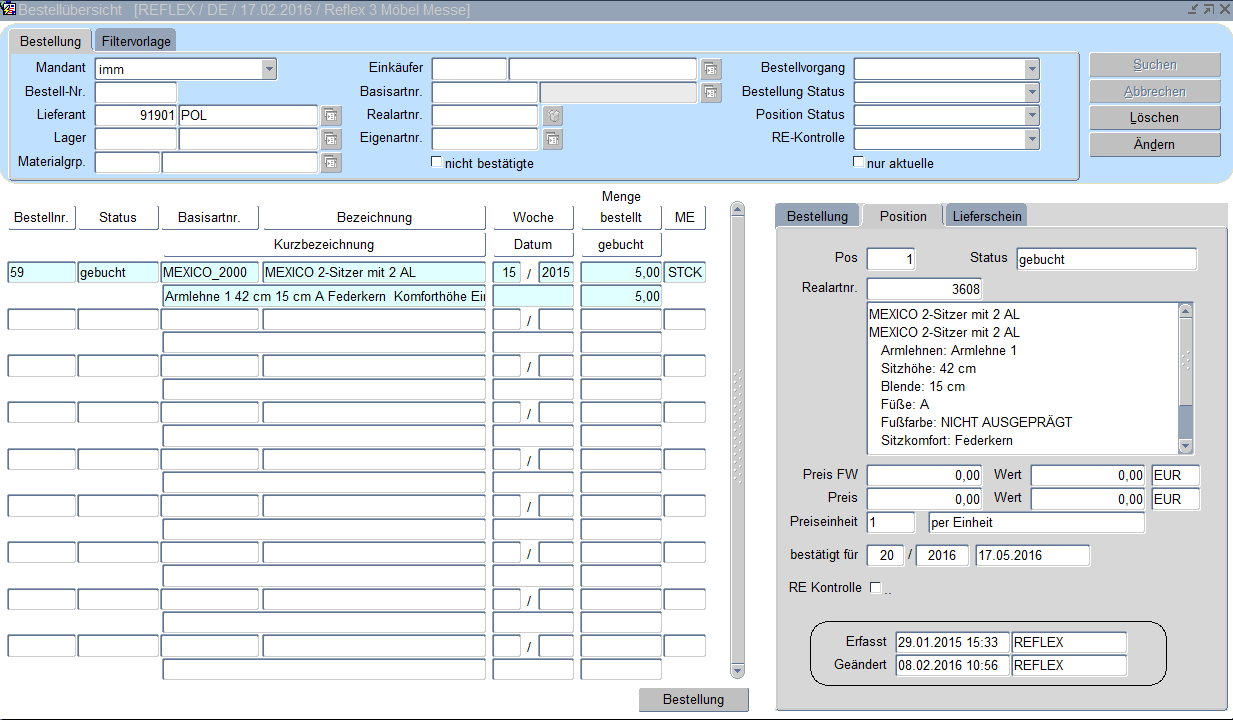
Task: Expand the Position Status dropdown
Action: click(x=1031, y=116)
